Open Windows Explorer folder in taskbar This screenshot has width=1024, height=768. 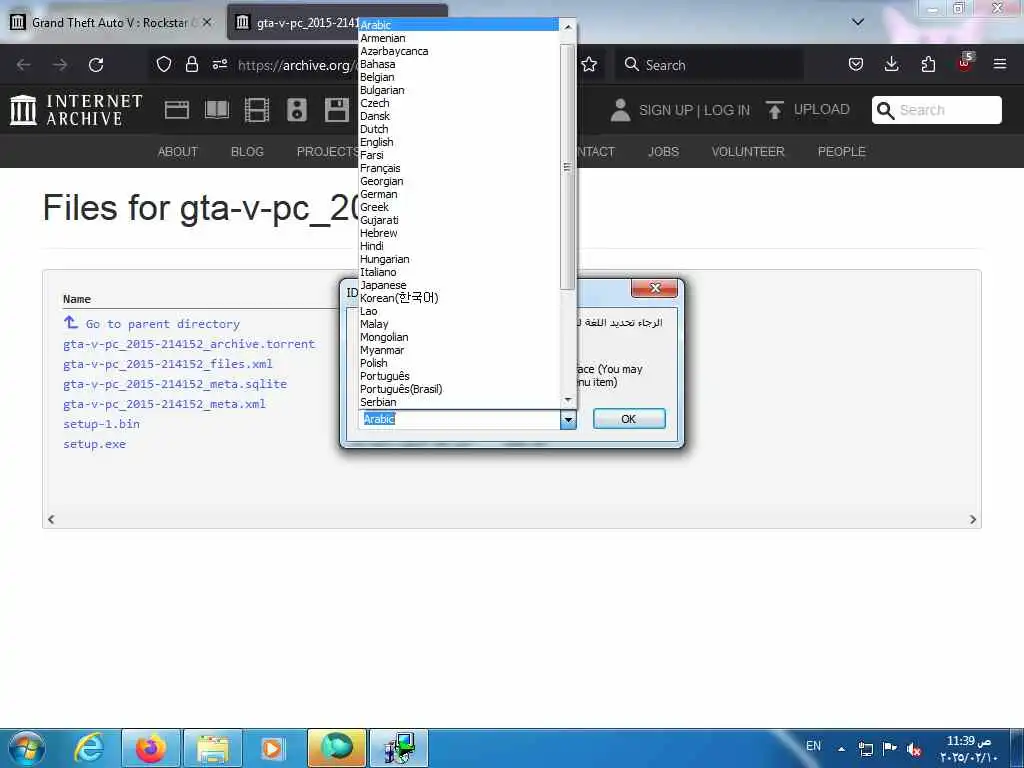[213, 748]
